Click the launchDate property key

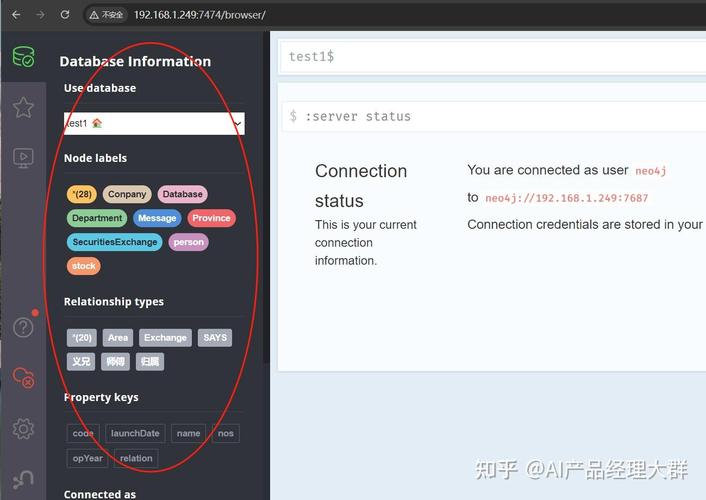click(135, 433)
